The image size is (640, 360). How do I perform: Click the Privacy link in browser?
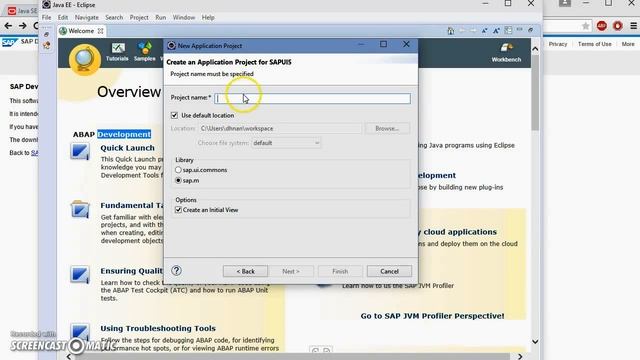click(558, 44)
